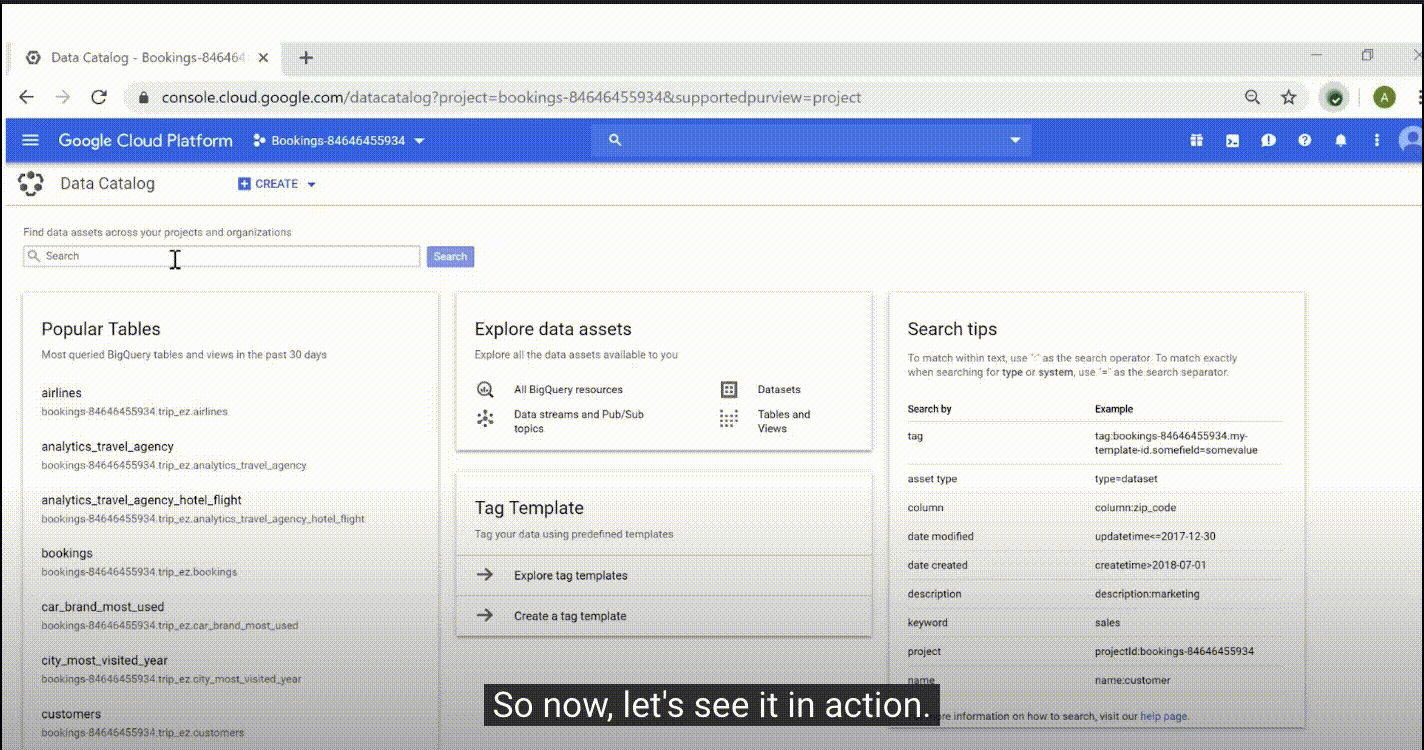The height and width of the screenshot is (750, 1424).
Task: Click the search icon in the top search bar
Action: 615,141
